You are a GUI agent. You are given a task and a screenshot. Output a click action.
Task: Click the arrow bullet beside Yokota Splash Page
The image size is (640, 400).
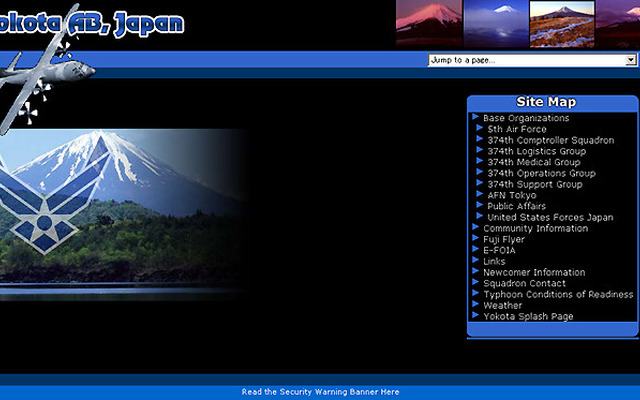click(476, 315)
